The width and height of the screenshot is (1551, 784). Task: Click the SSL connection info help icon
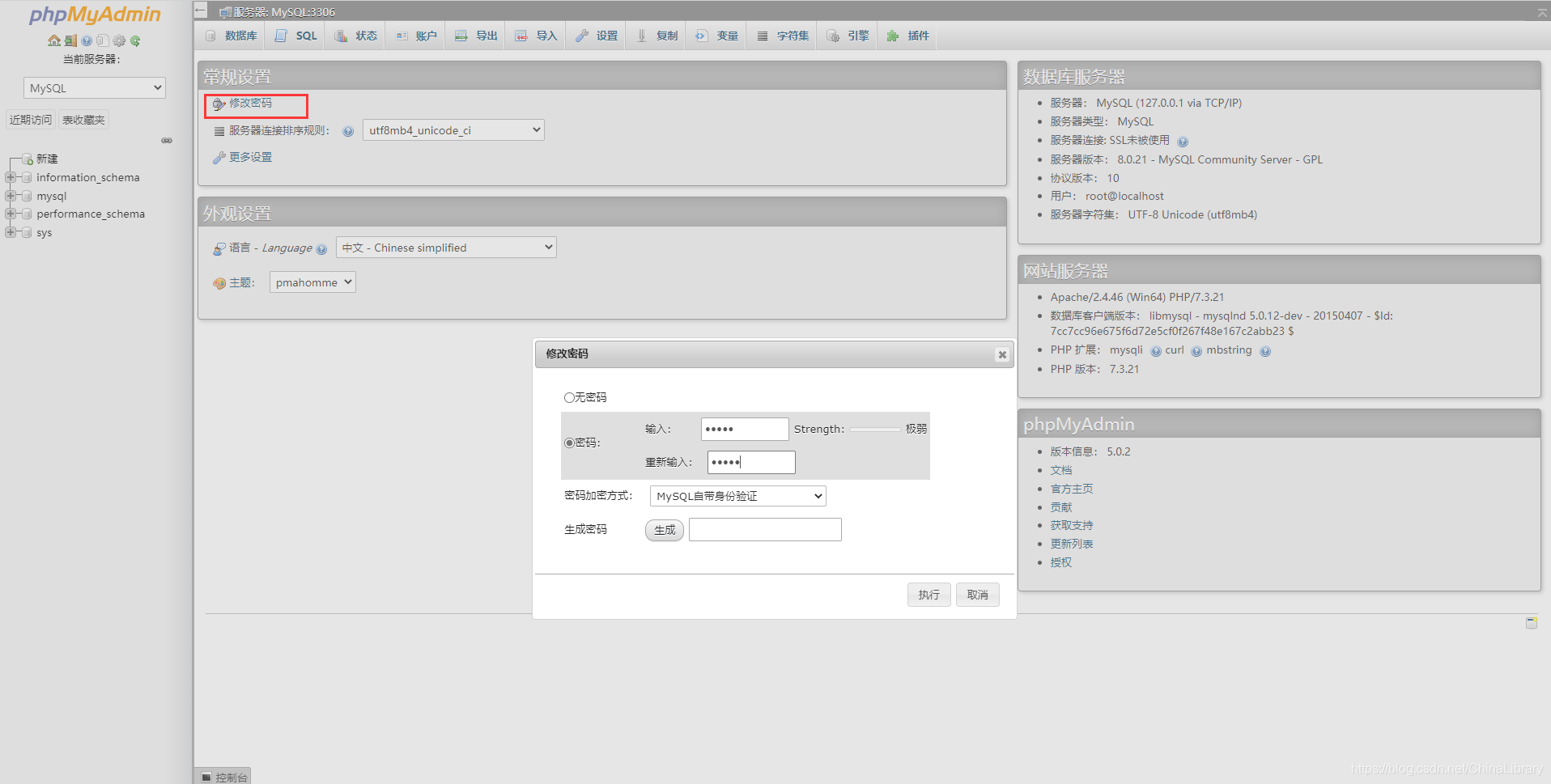(1183, 142)
